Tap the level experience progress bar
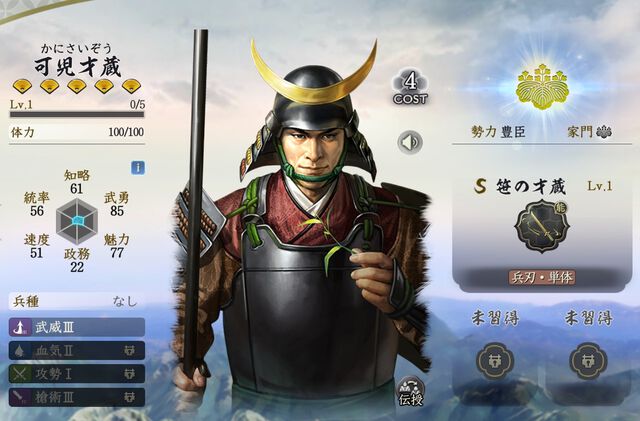This screenshot has height=421, width=640. pyautogui.click(x=77, y=115)
